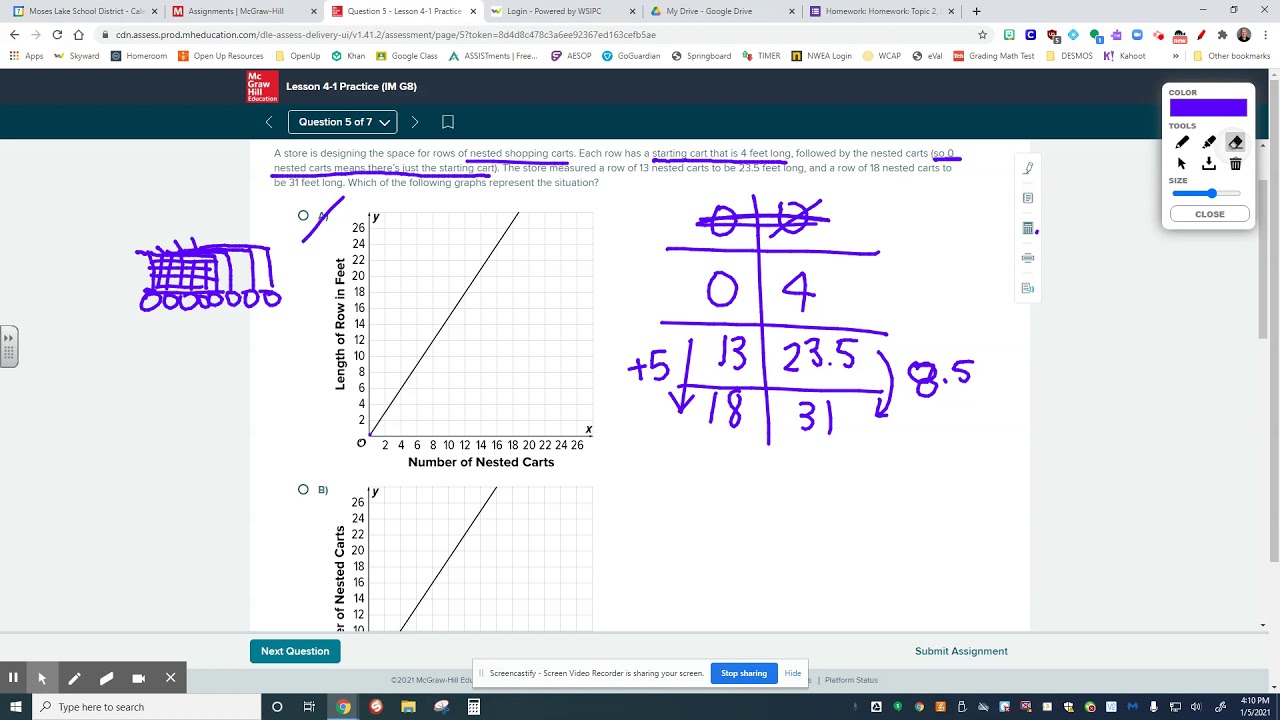Viewport: 1280px width, 720px height.
Task: Click the download drawing icon
Action: (x=1209, y=164)
